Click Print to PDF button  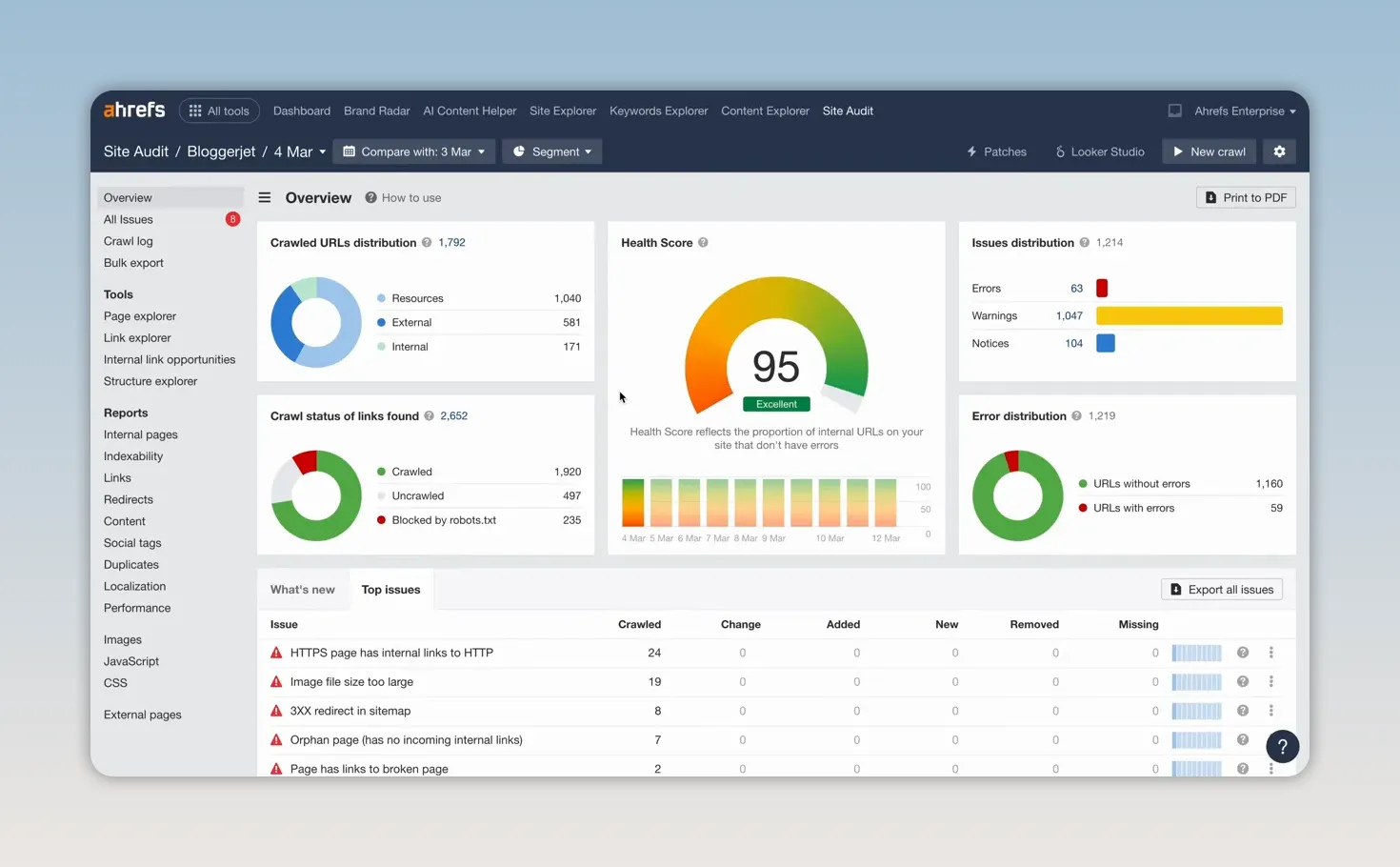pos(1246,197)
